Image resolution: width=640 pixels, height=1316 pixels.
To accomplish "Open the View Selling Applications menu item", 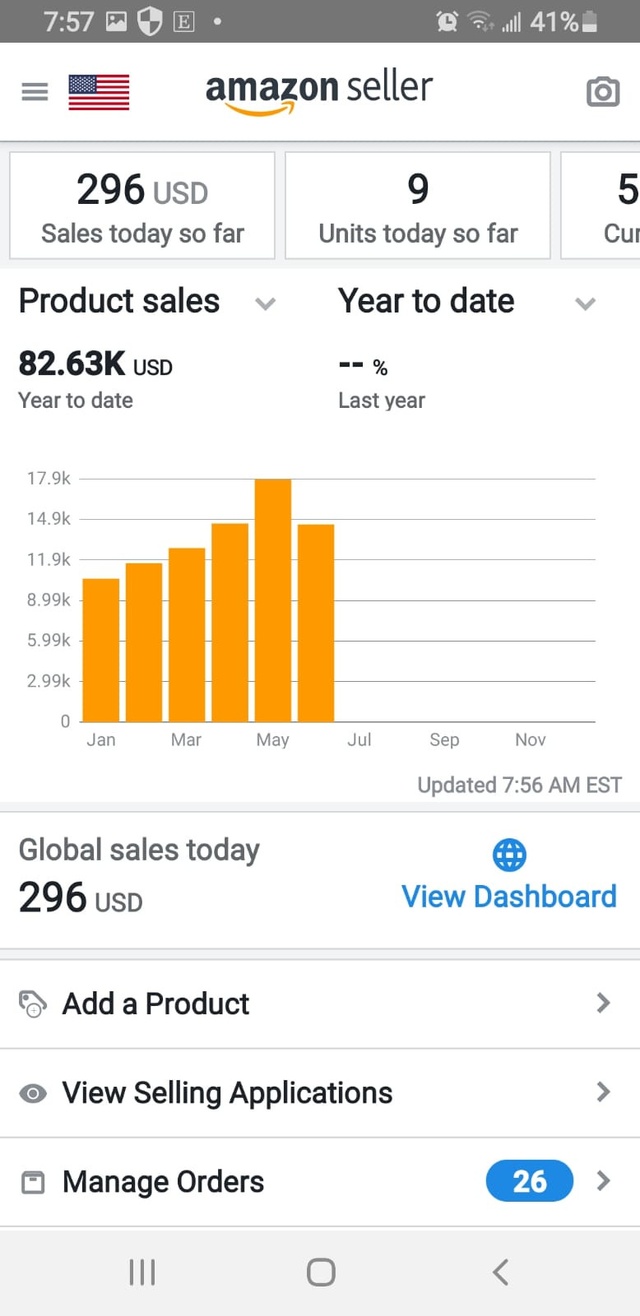I will pyautogui.click(x=227, y=1093).
